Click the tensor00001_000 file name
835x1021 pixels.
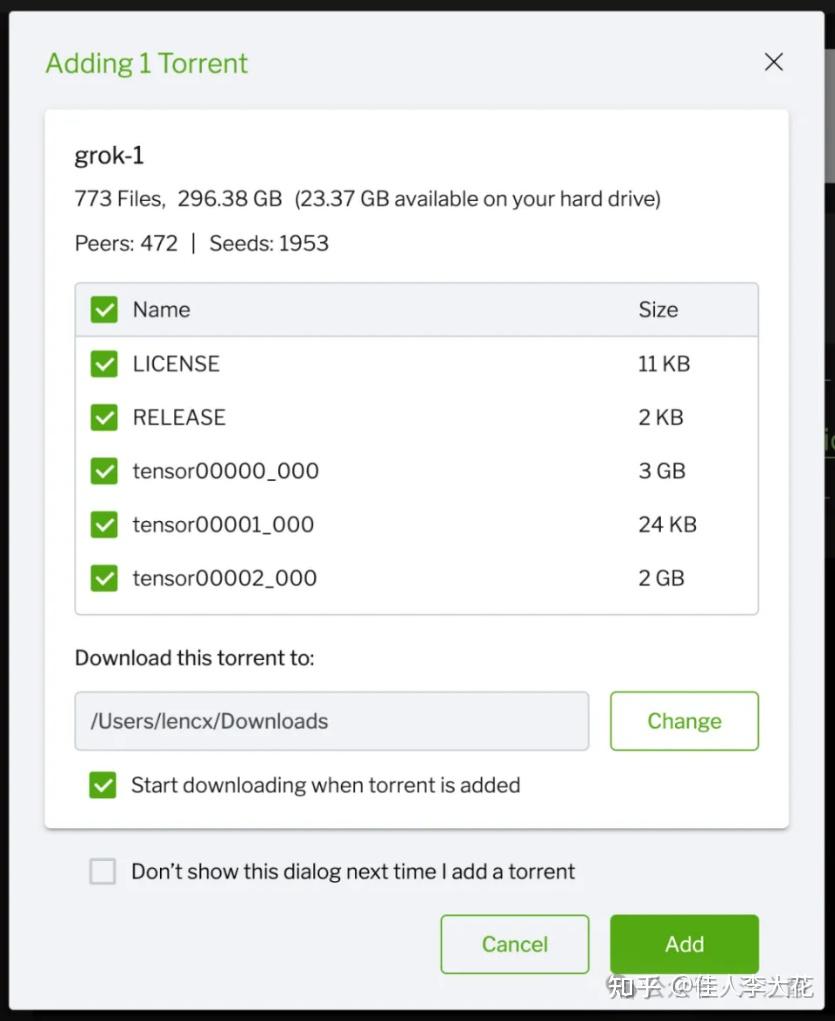coord(223,524)
